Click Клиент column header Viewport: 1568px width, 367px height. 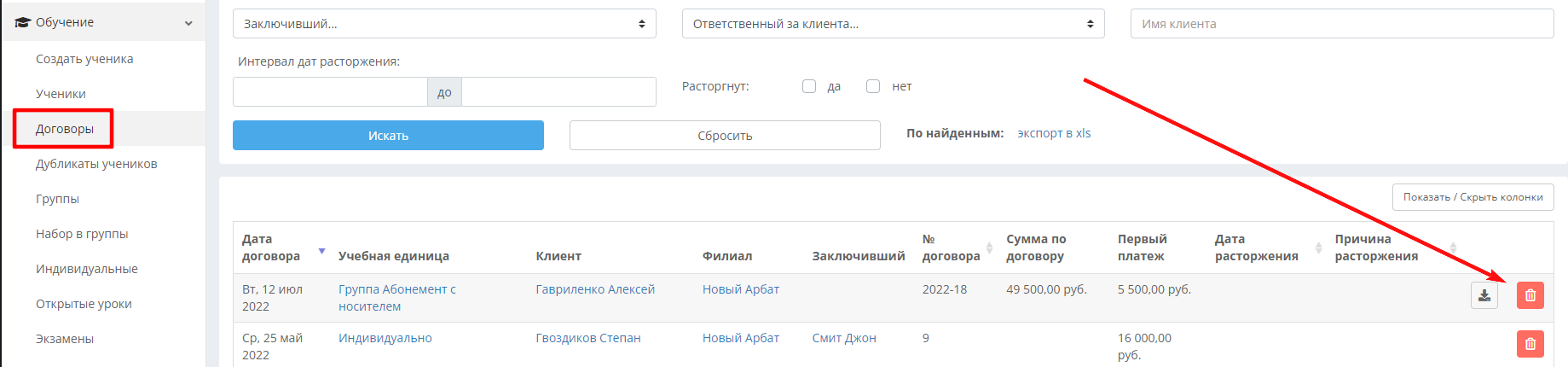click(558, 256)
